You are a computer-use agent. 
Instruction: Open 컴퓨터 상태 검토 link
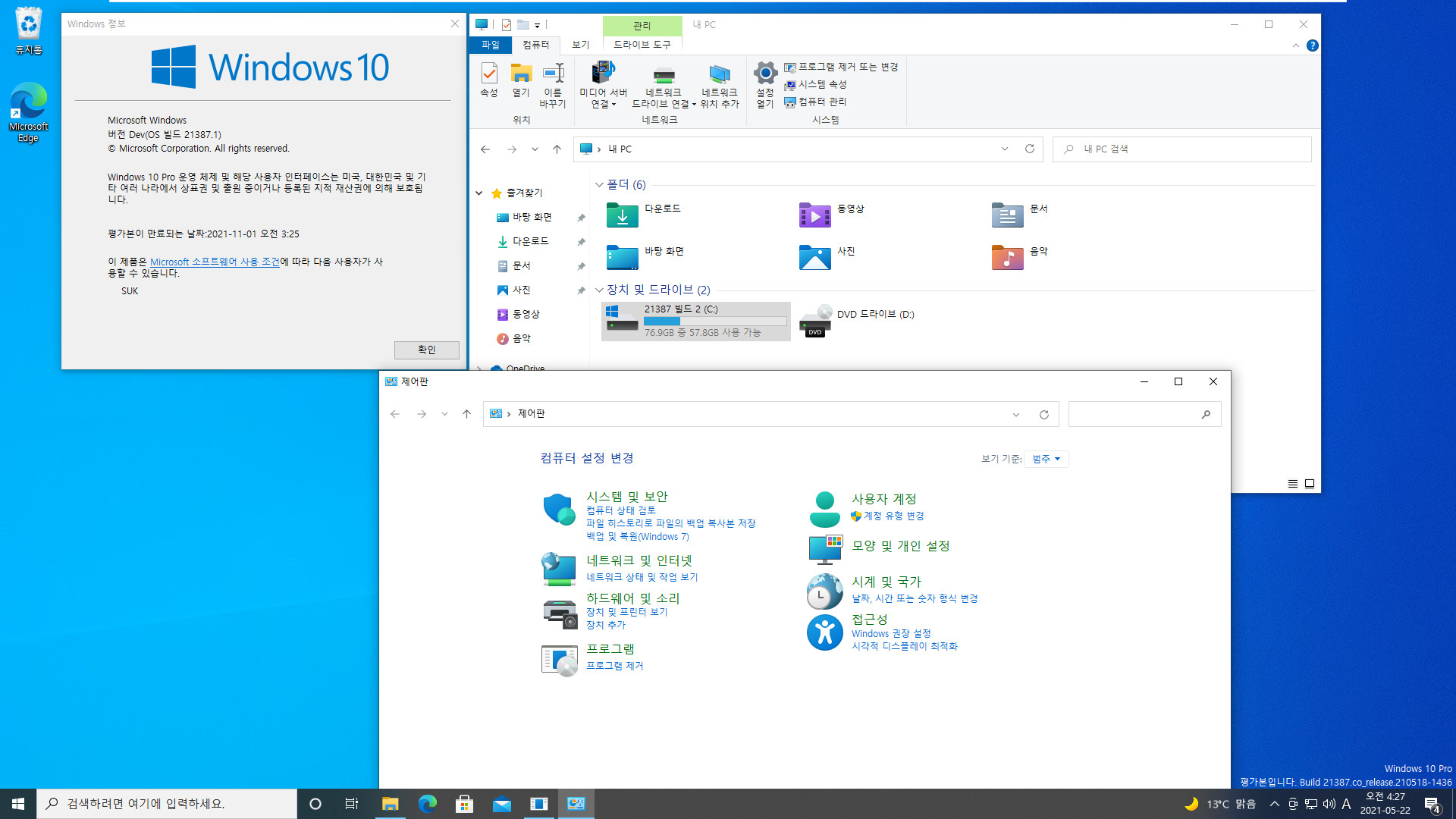(621, 510)
